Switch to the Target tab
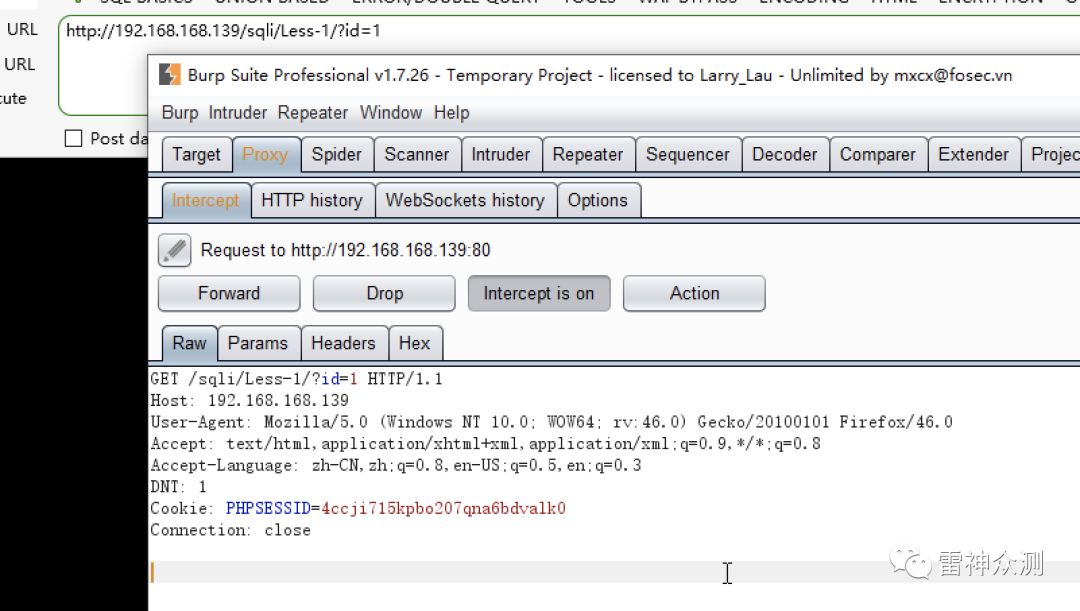 [x=196, y=154]
